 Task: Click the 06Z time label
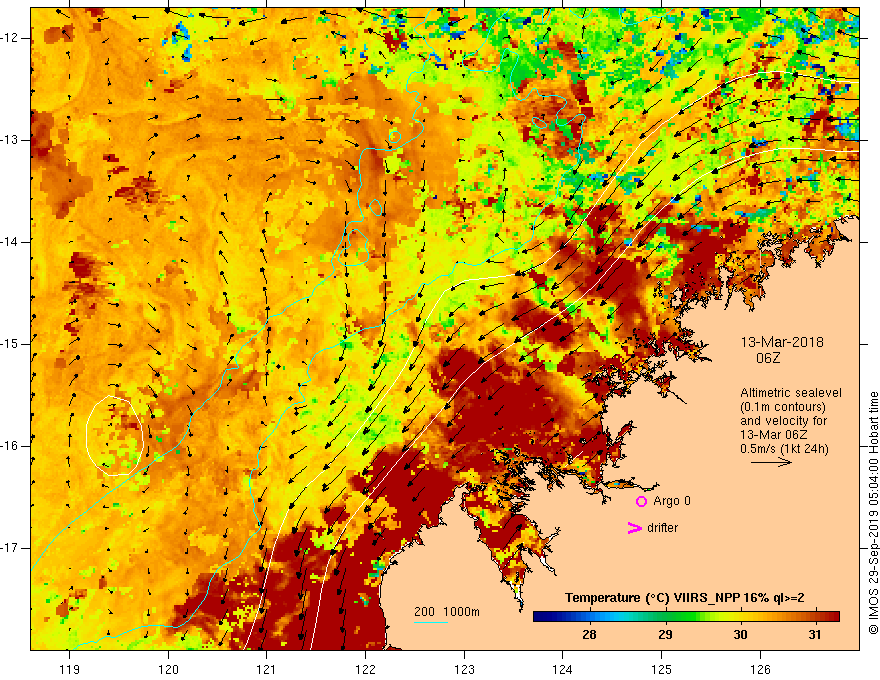click(x=768, y=358)
